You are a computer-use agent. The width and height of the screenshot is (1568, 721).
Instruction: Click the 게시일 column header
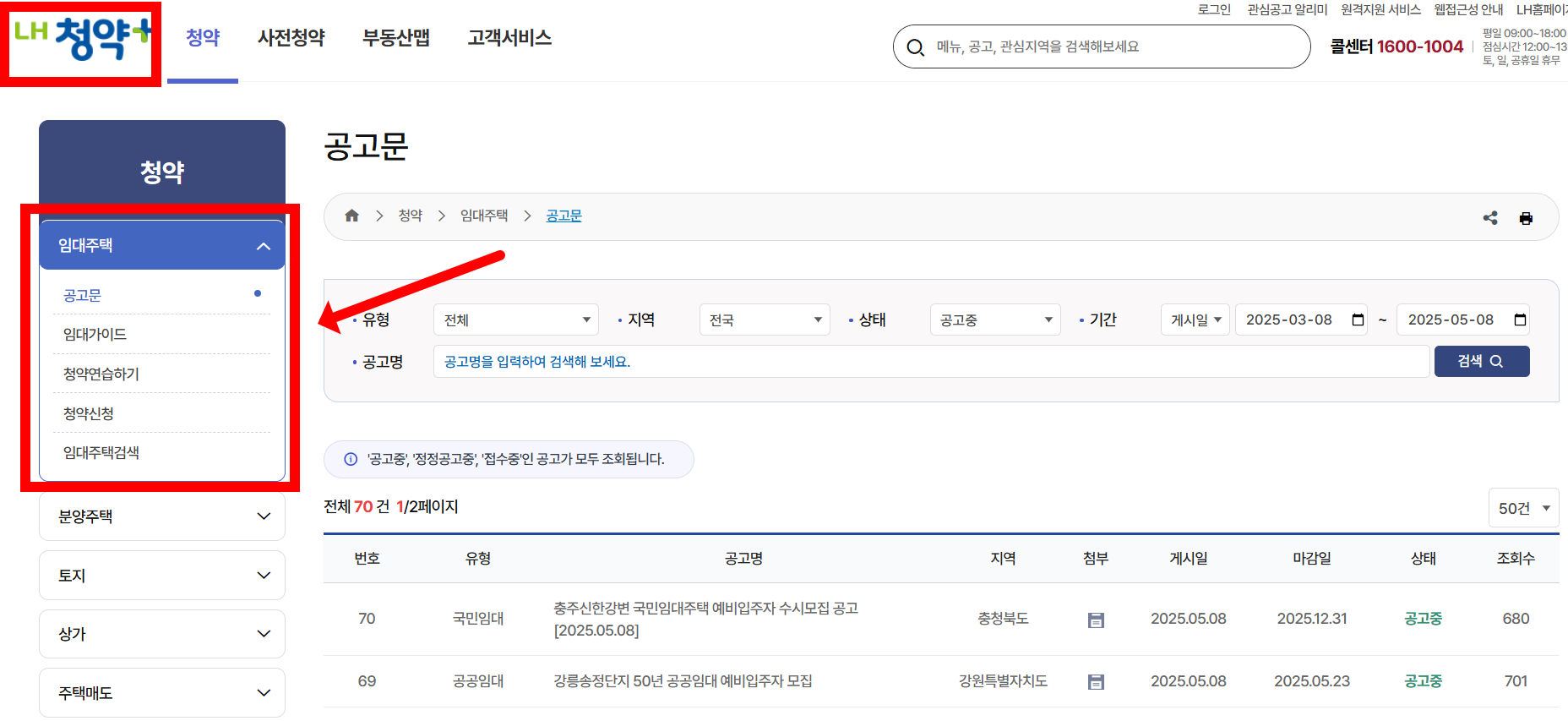(1188, 559)
